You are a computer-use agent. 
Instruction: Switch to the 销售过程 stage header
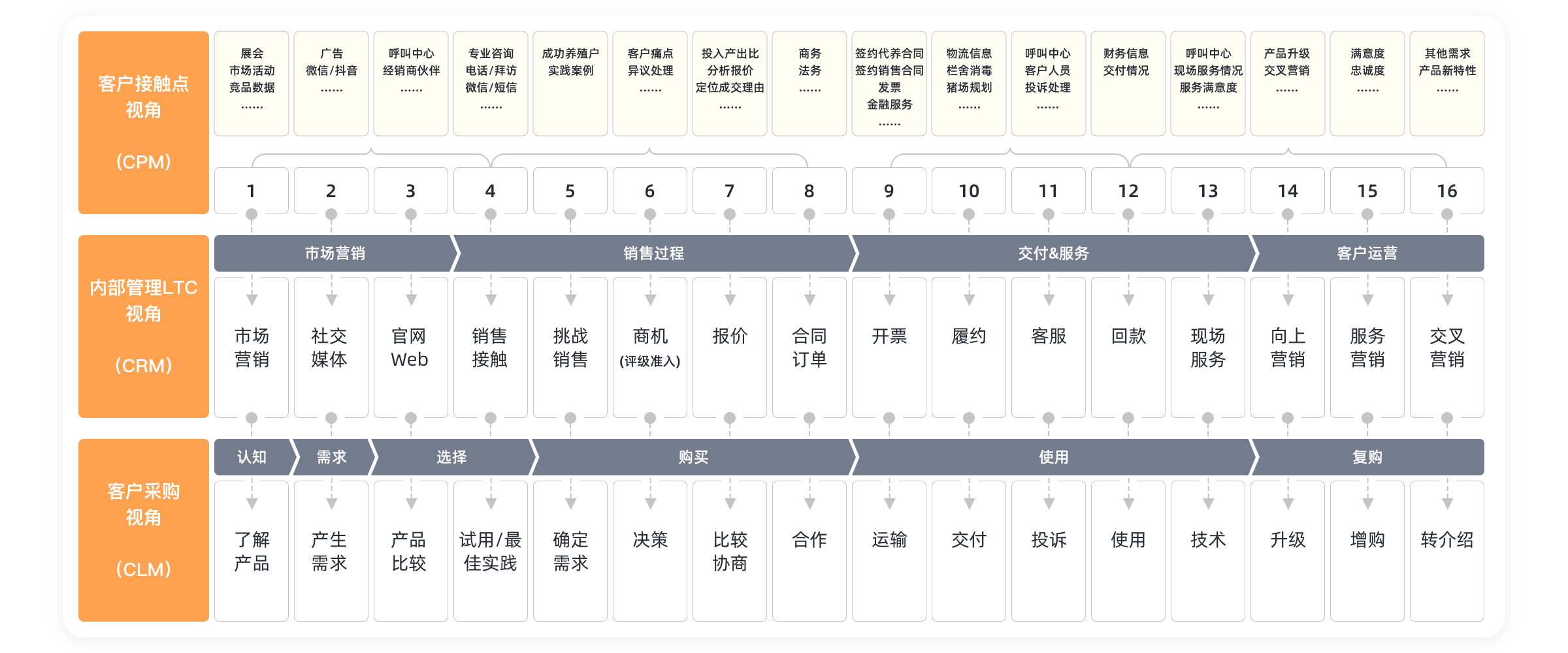(x=653, y=253)
